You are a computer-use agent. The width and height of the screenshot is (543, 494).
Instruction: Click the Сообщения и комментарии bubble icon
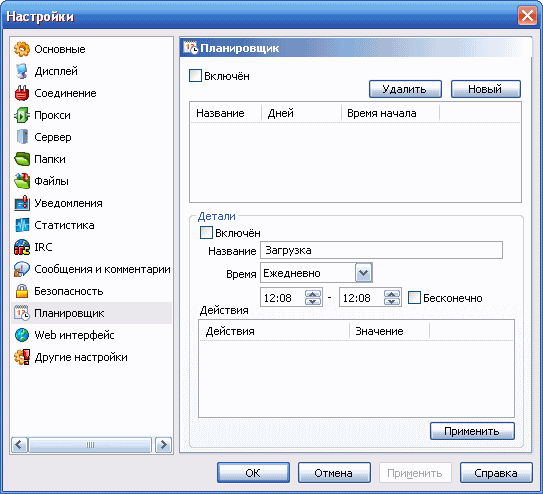click(x=22, y=269)
